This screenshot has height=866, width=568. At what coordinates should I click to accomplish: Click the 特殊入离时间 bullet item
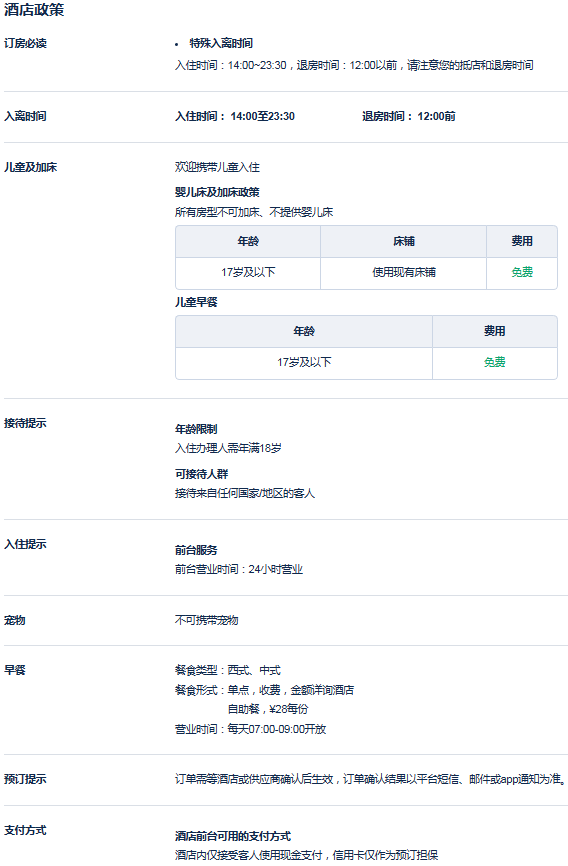(221, 43)
